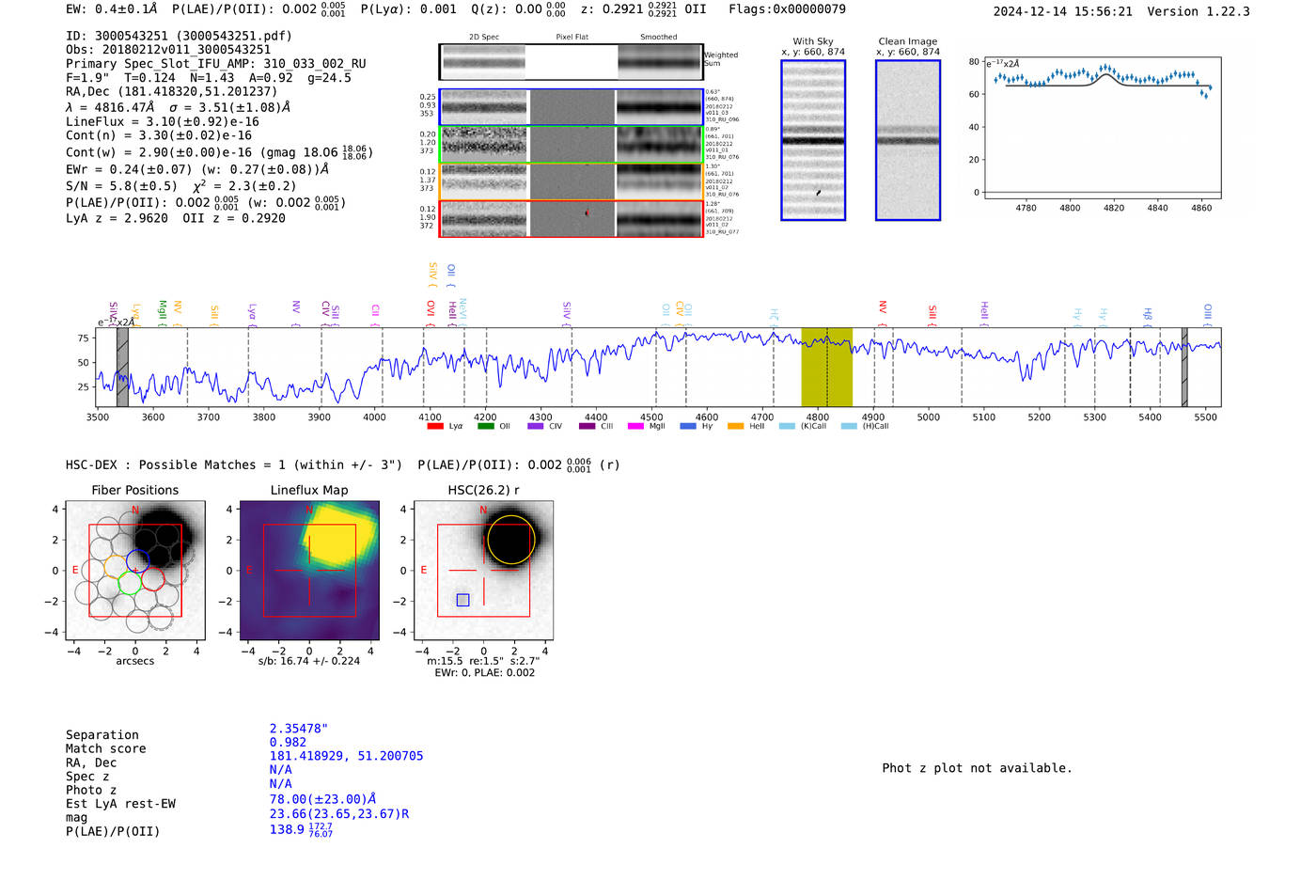The image size is (1316, 896).
Task: Select the green-bordered fiber spectrum row
Action: (x=571, y=145)
